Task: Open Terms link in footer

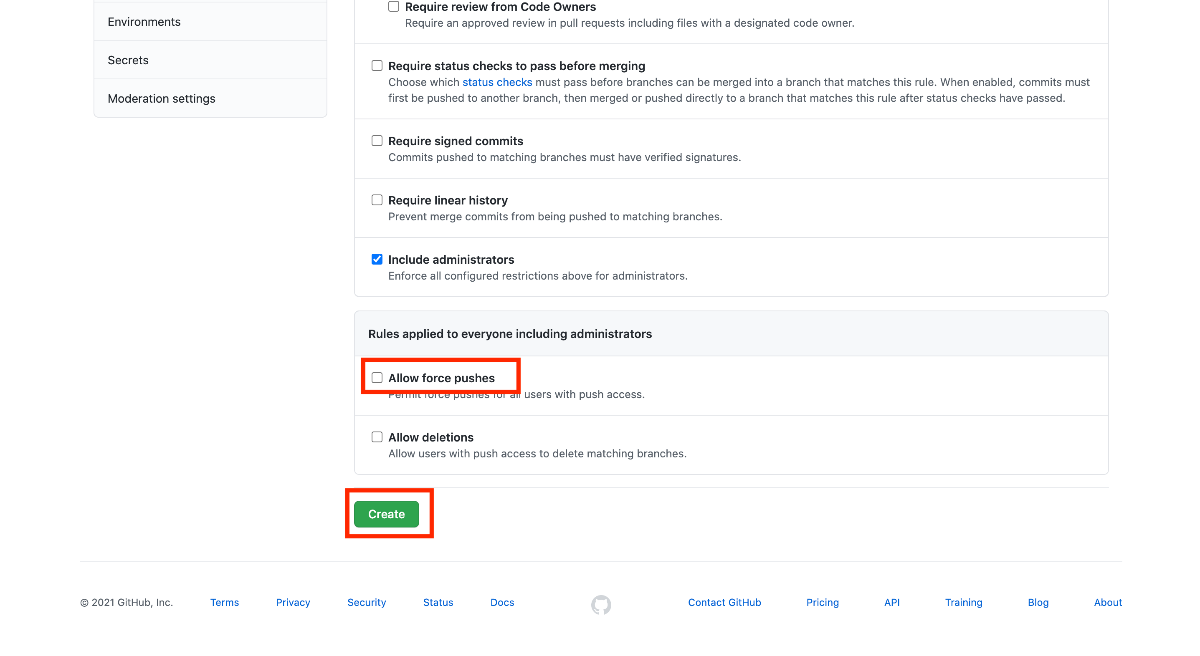Action: pyautogui.click(x=225, y=603)
